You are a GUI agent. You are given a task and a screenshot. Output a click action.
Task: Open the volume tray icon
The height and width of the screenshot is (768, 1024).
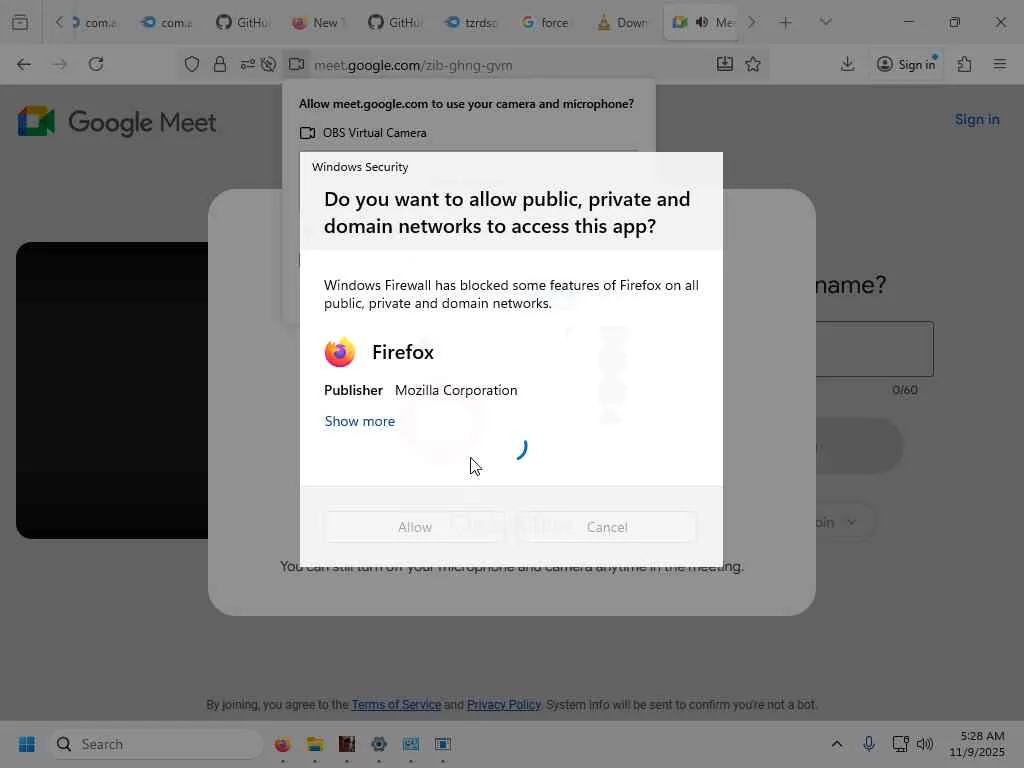click(x=925, y=744)
